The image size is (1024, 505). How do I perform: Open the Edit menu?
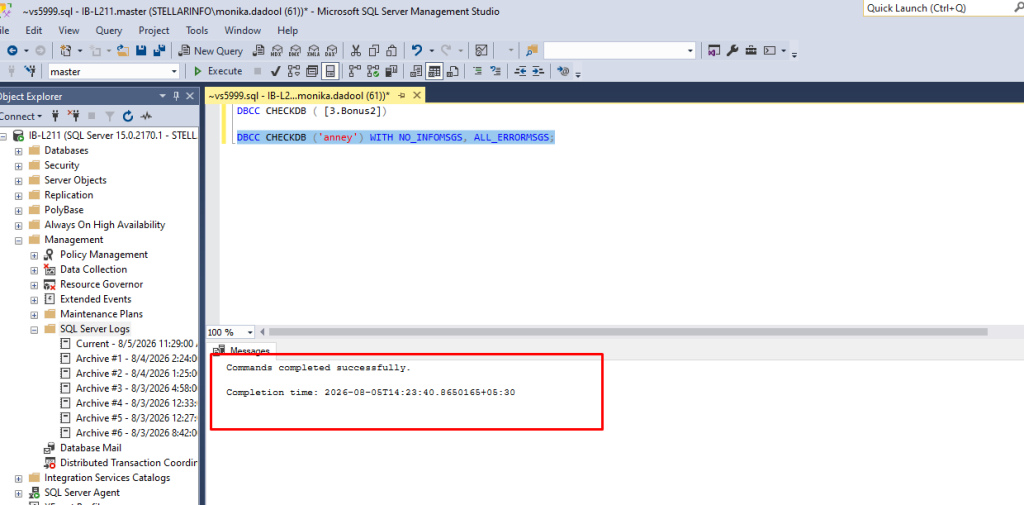tap(34, 30)
